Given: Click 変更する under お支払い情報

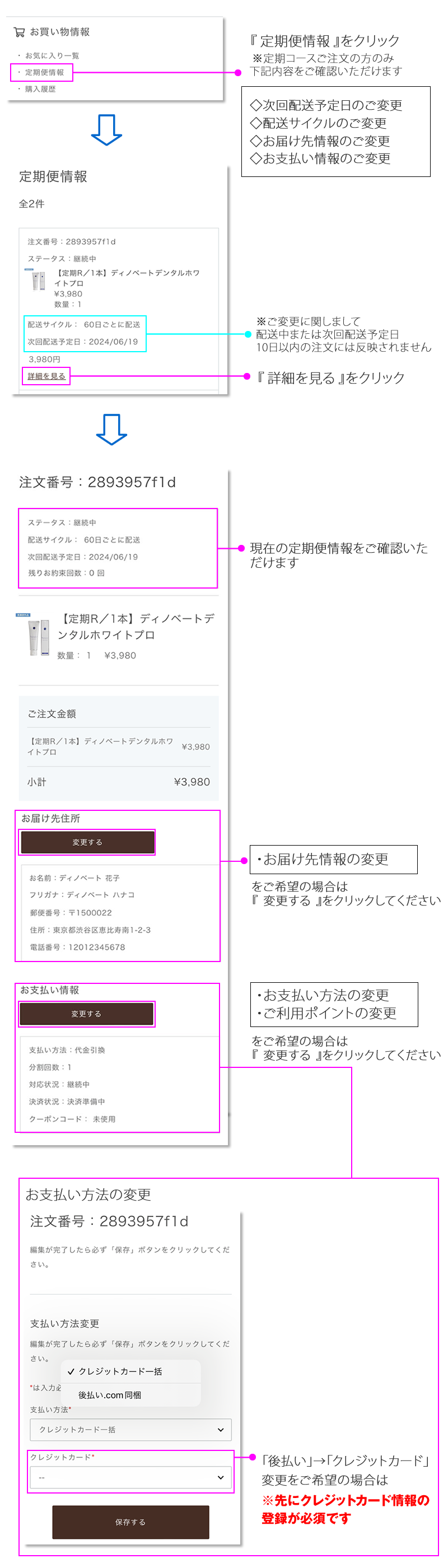Looking at the screenshot, I should pyautogui.click(x=86, y=1014).
